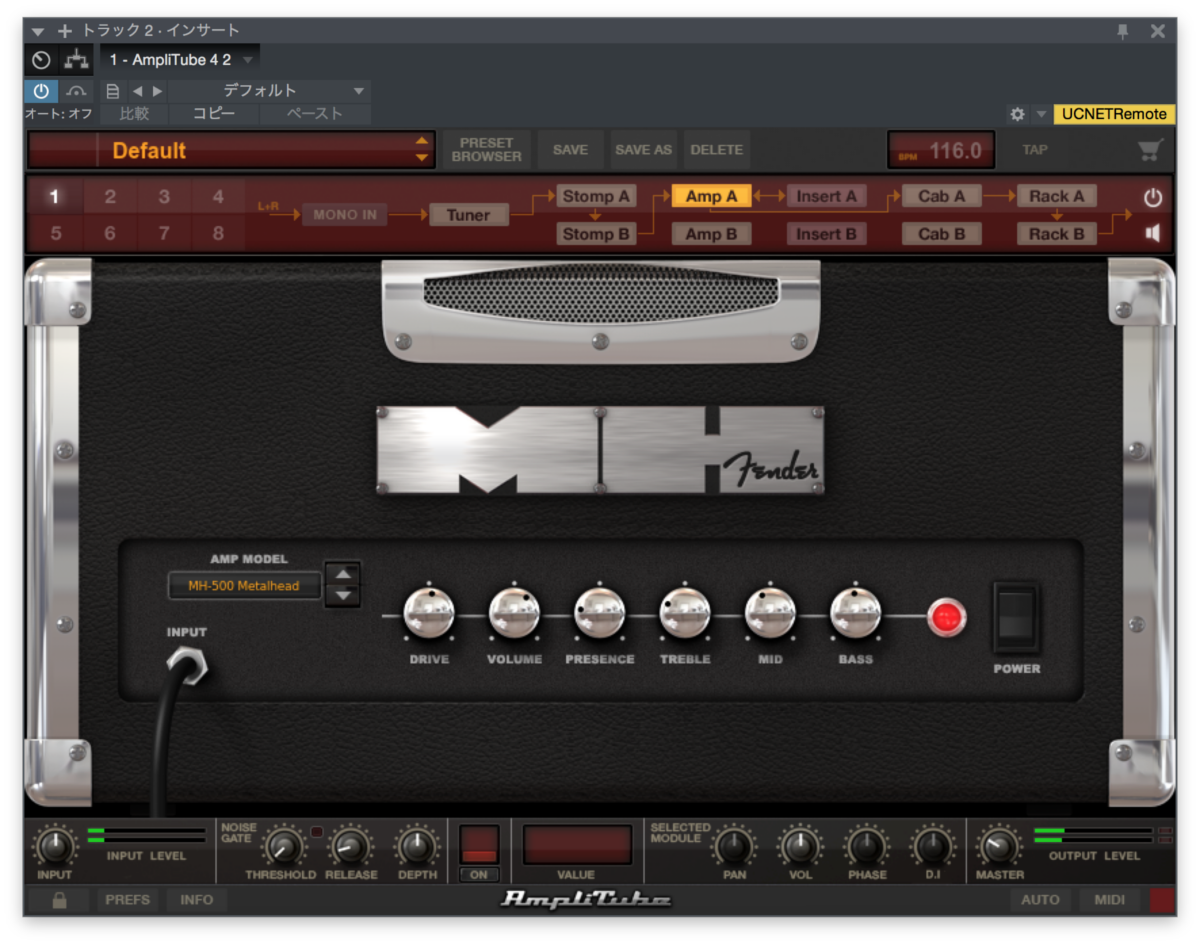Select the Rack A module
Viewport: 1200px width, 945px height.
(x=1057, y=197)
